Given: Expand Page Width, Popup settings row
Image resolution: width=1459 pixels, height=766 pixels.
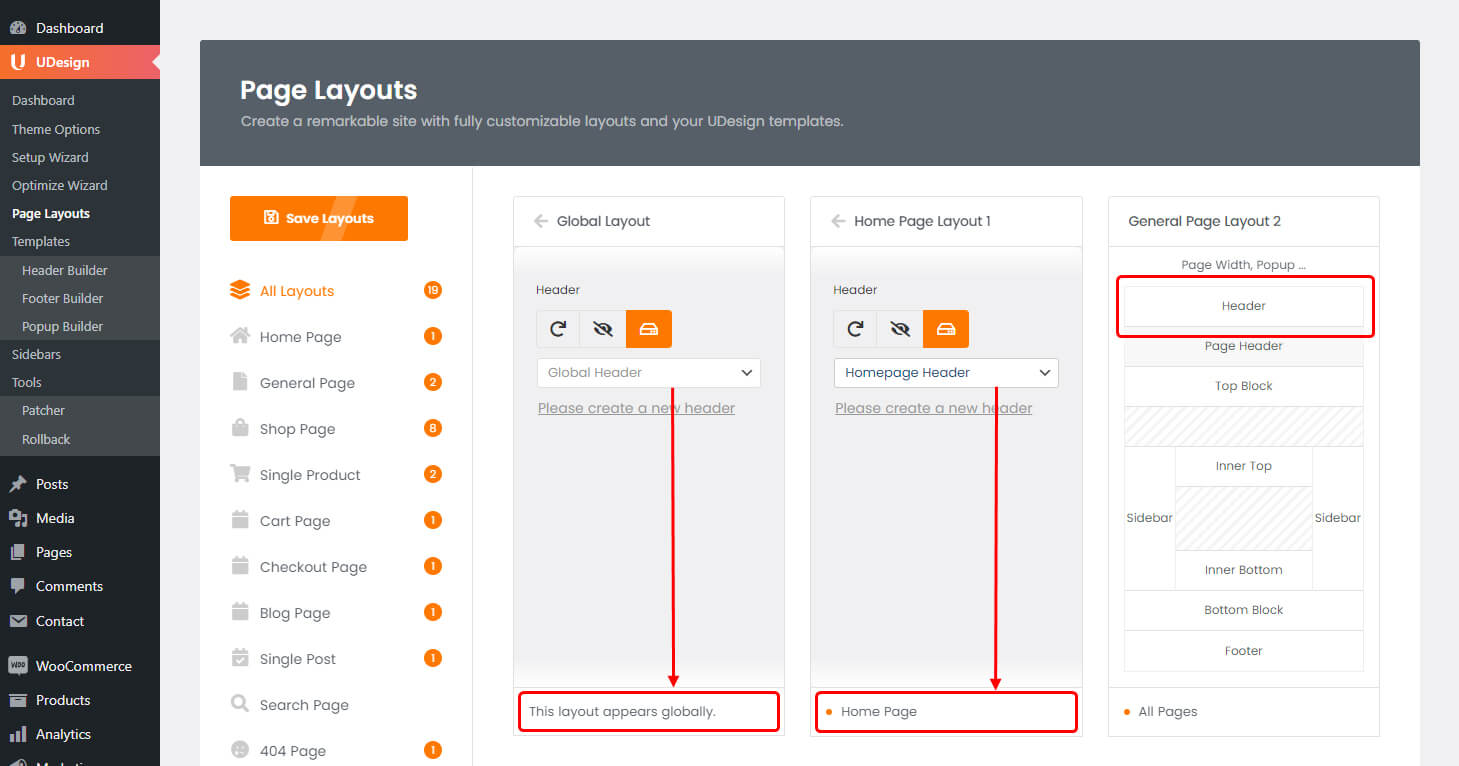Looking at the screenshot, I should (x=1243, y=265).
